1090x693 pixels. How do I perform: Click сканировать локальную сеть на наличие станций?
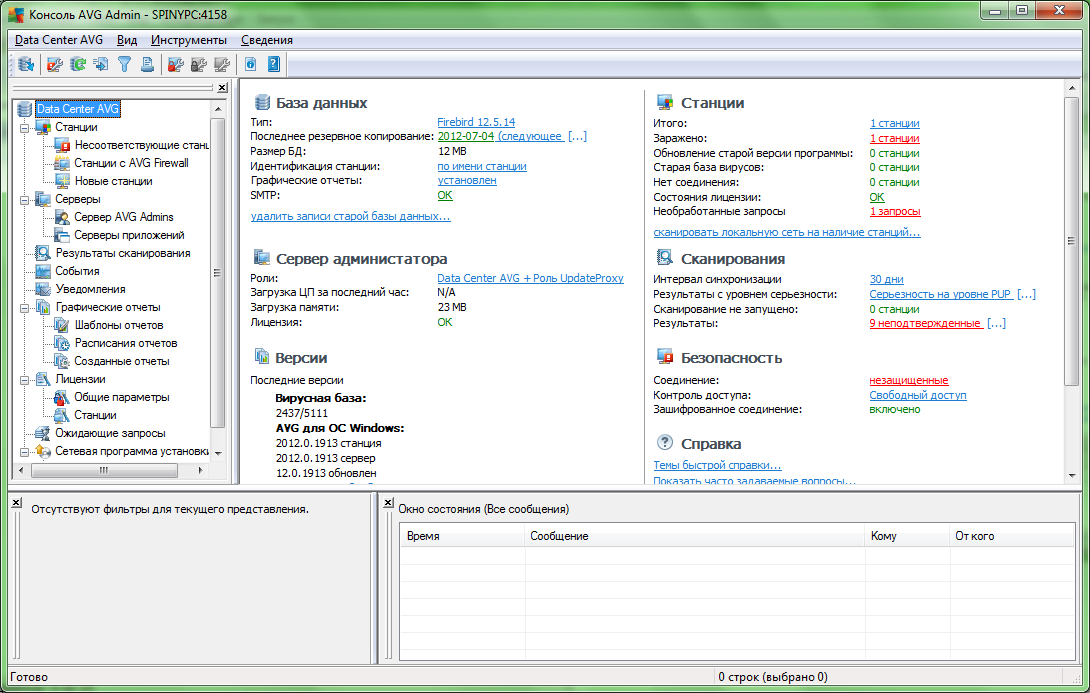tap(787, 232)
